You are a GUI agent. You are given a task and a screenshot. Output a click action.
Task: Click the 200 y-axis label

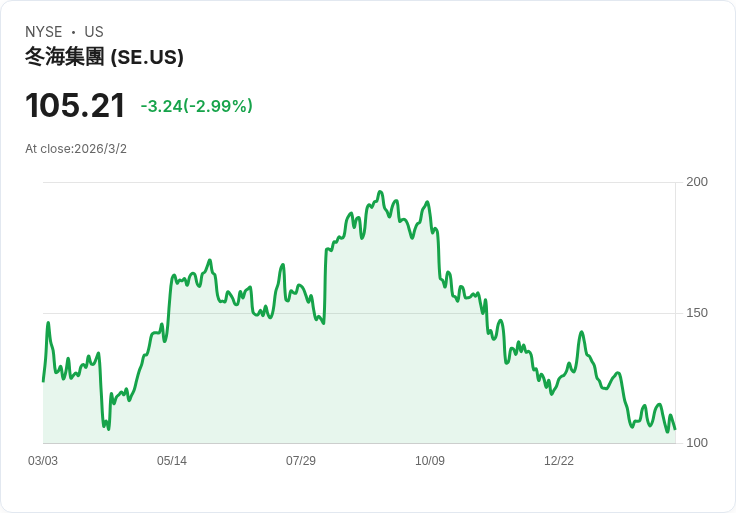[697, 181]
